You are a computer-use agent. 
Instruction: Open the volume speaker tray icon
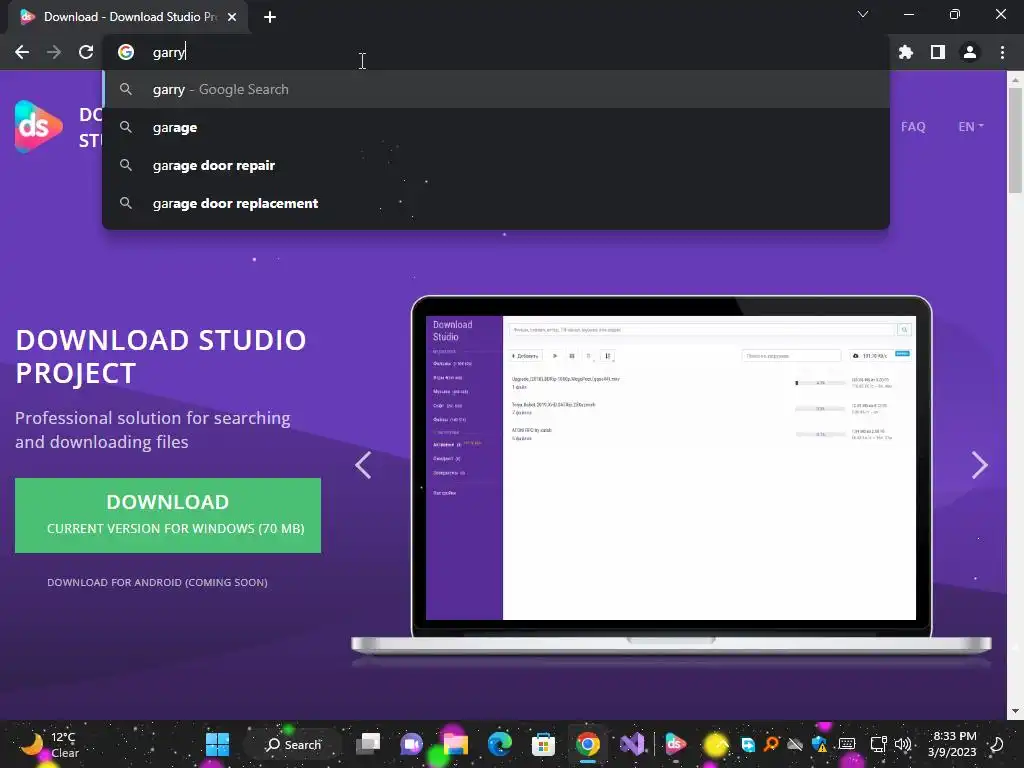coord(903,744)
